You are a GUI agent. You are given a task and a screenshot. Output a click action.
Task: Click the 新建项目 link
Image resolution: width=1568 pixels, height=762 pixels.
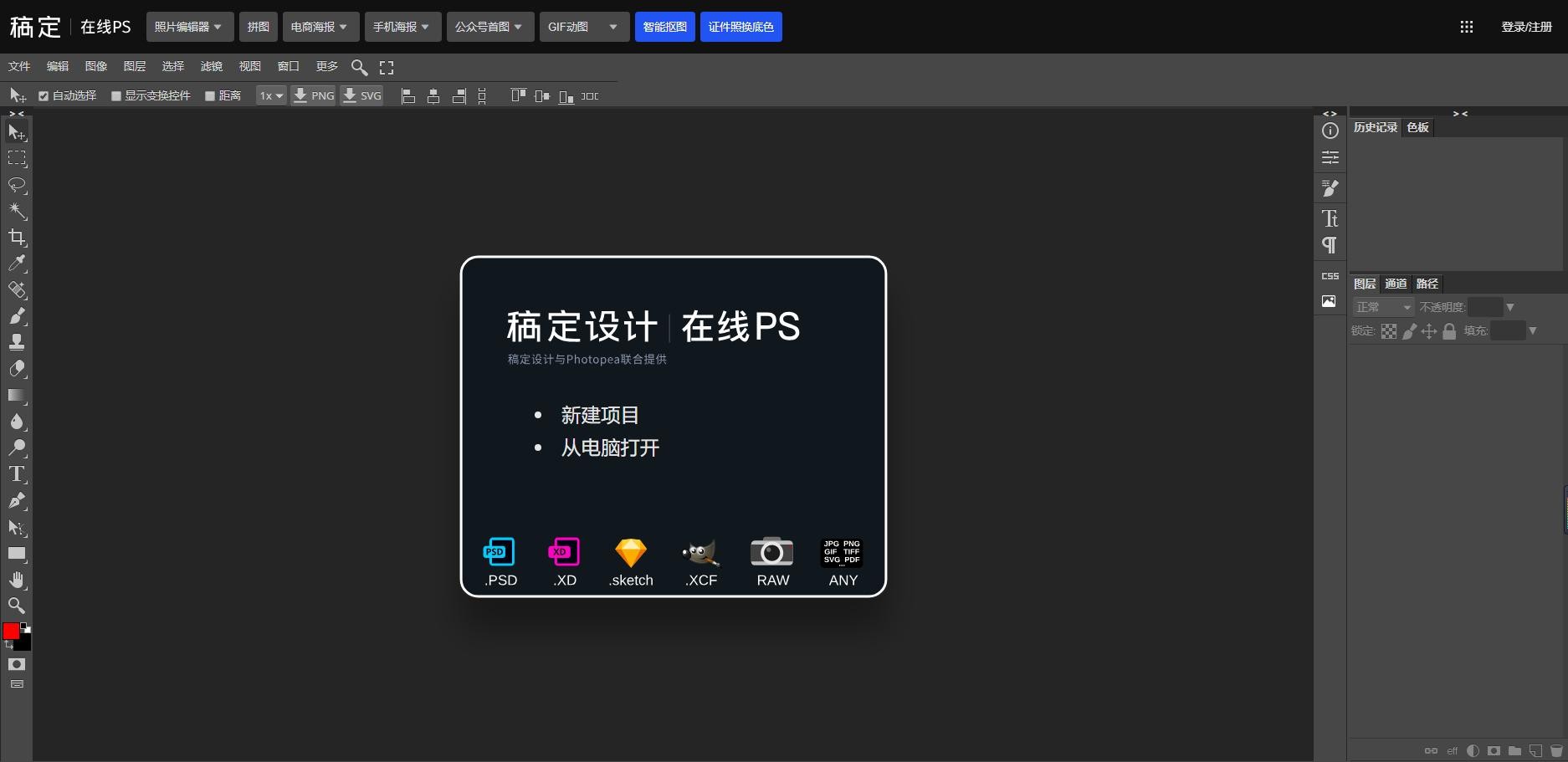tap(599, 415)
